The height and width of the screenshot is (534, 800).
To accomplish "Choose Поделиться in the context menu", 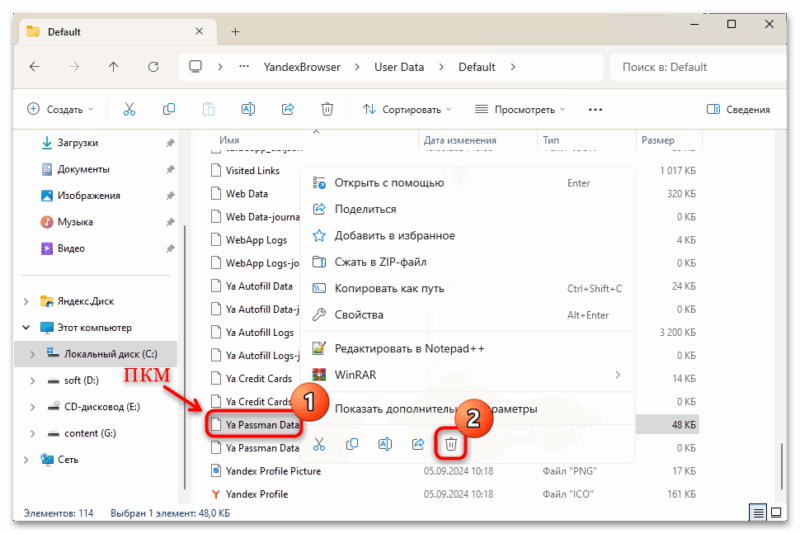I will (467, 209).
